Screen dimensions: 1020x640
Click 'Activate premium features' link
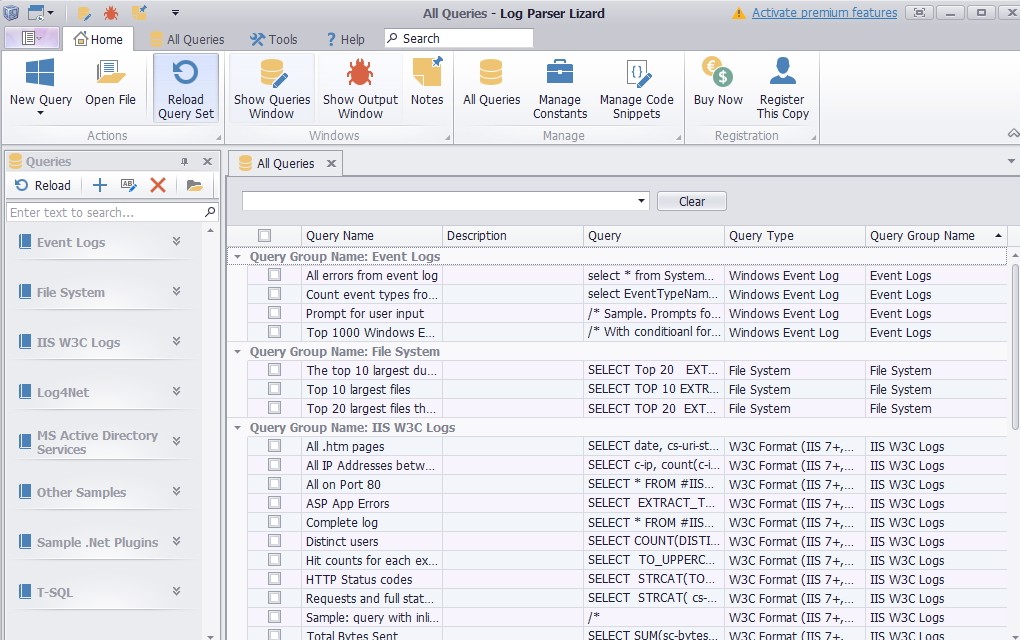[x=824, y=13]
